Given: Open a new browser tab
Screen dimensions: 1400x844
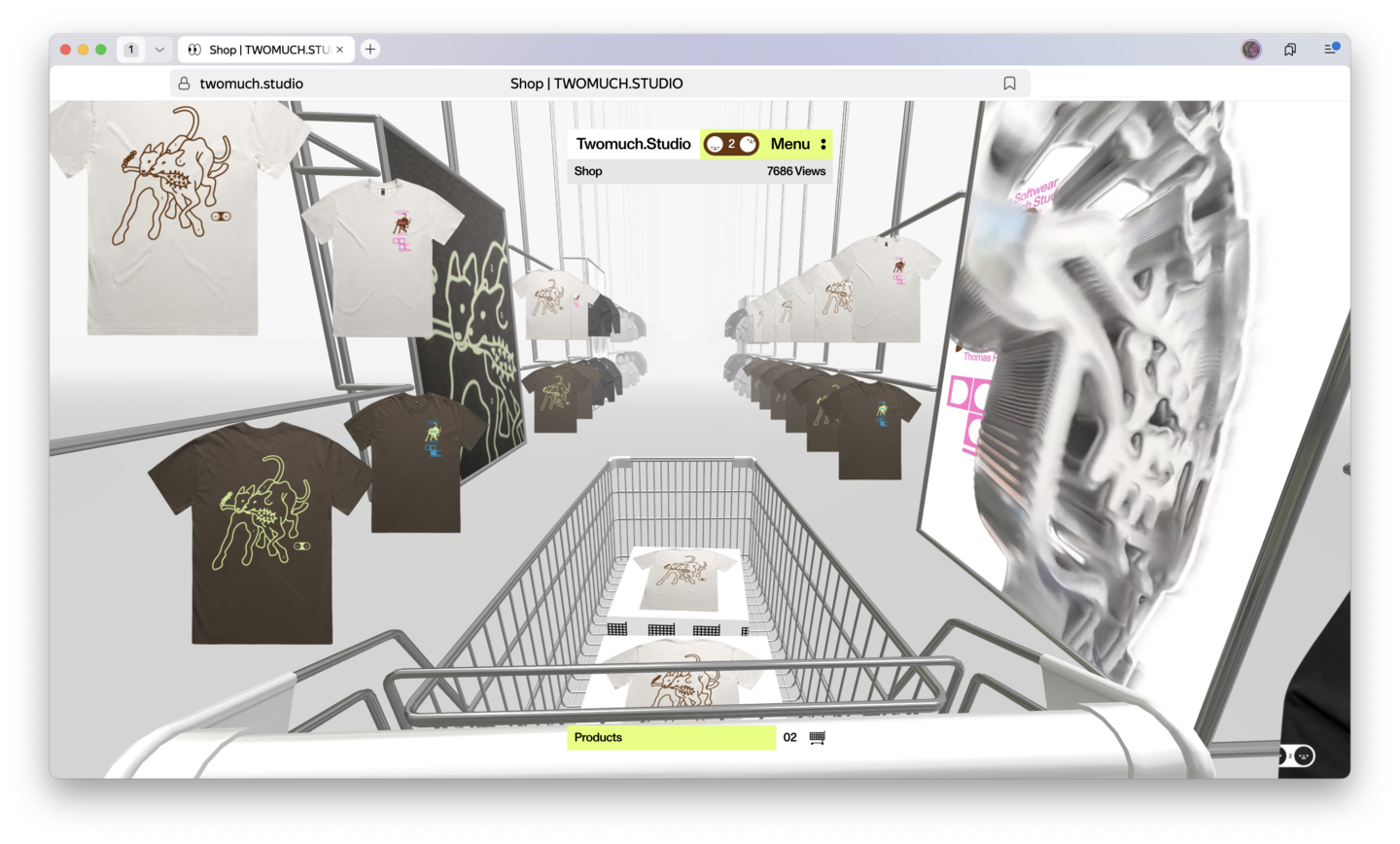Looking at the screenshot, I should (x=370, y=50).
